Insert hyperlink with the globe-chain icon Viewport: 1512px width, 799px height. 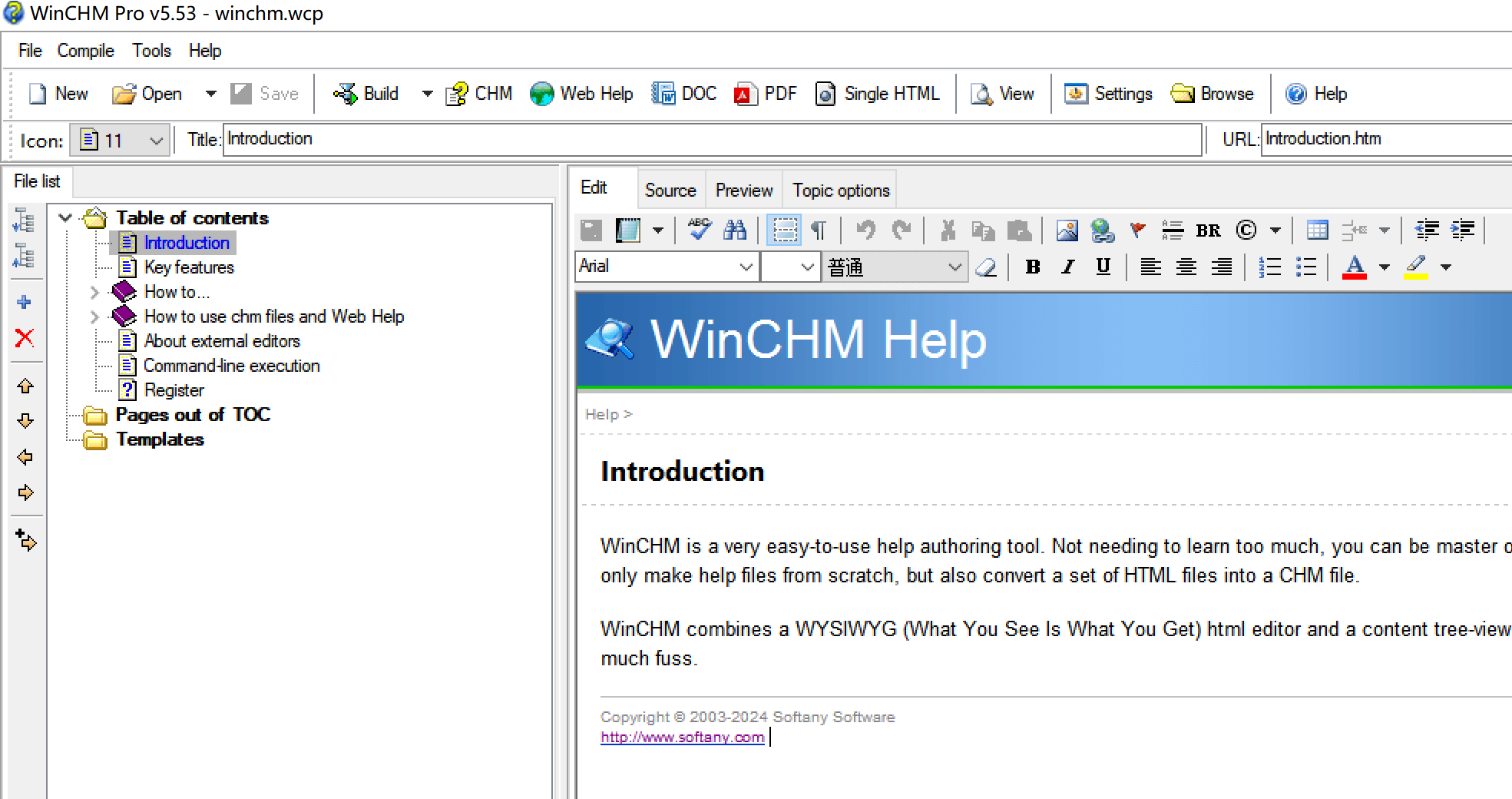[x=1102, y=230]
